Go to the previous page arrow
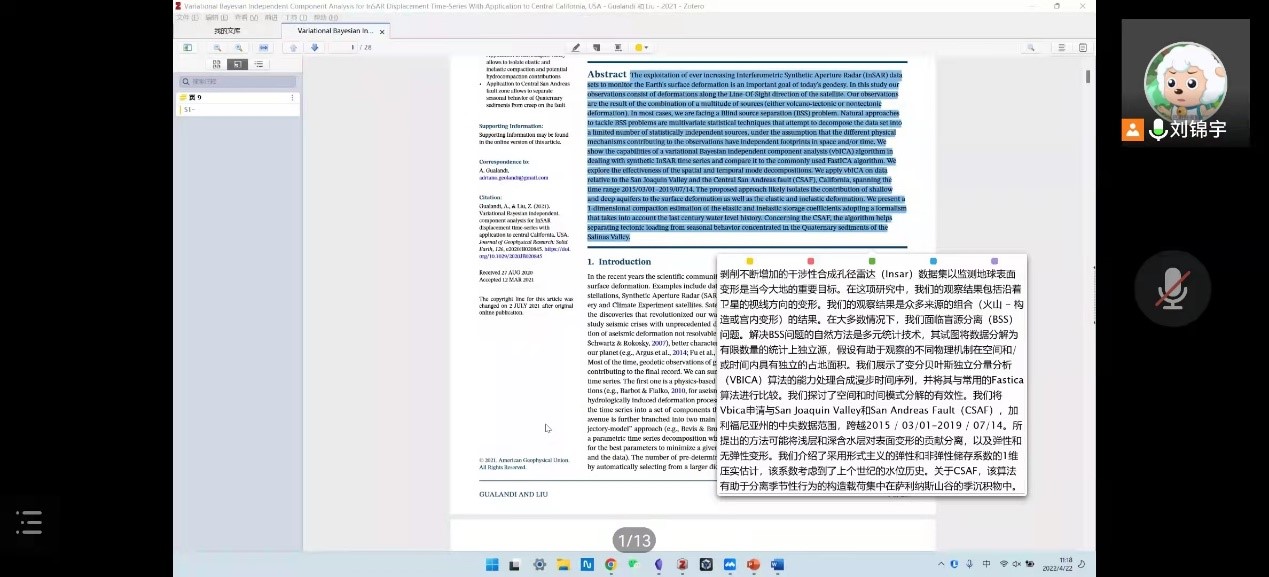The image size is (1269, 577). (x=293, y=47)
